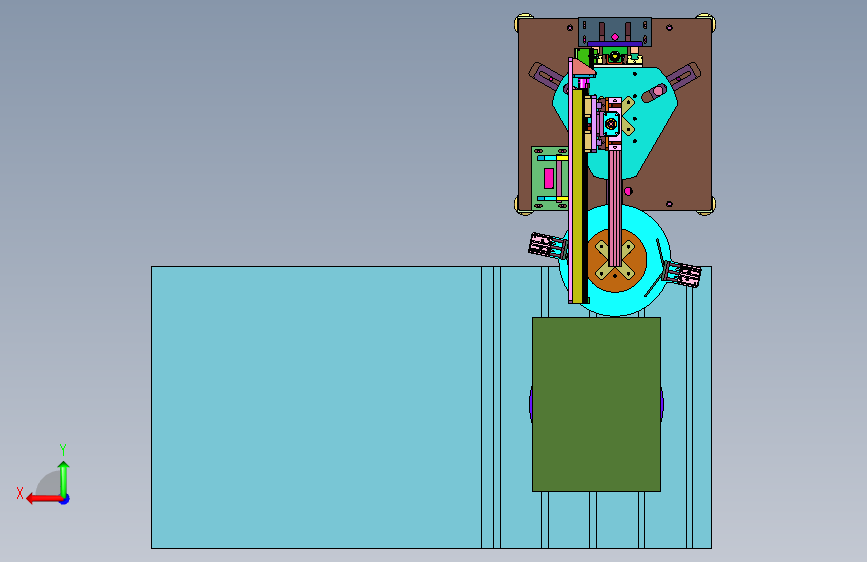
Task: Click the red "X" axis label
Action: (20, 493)
